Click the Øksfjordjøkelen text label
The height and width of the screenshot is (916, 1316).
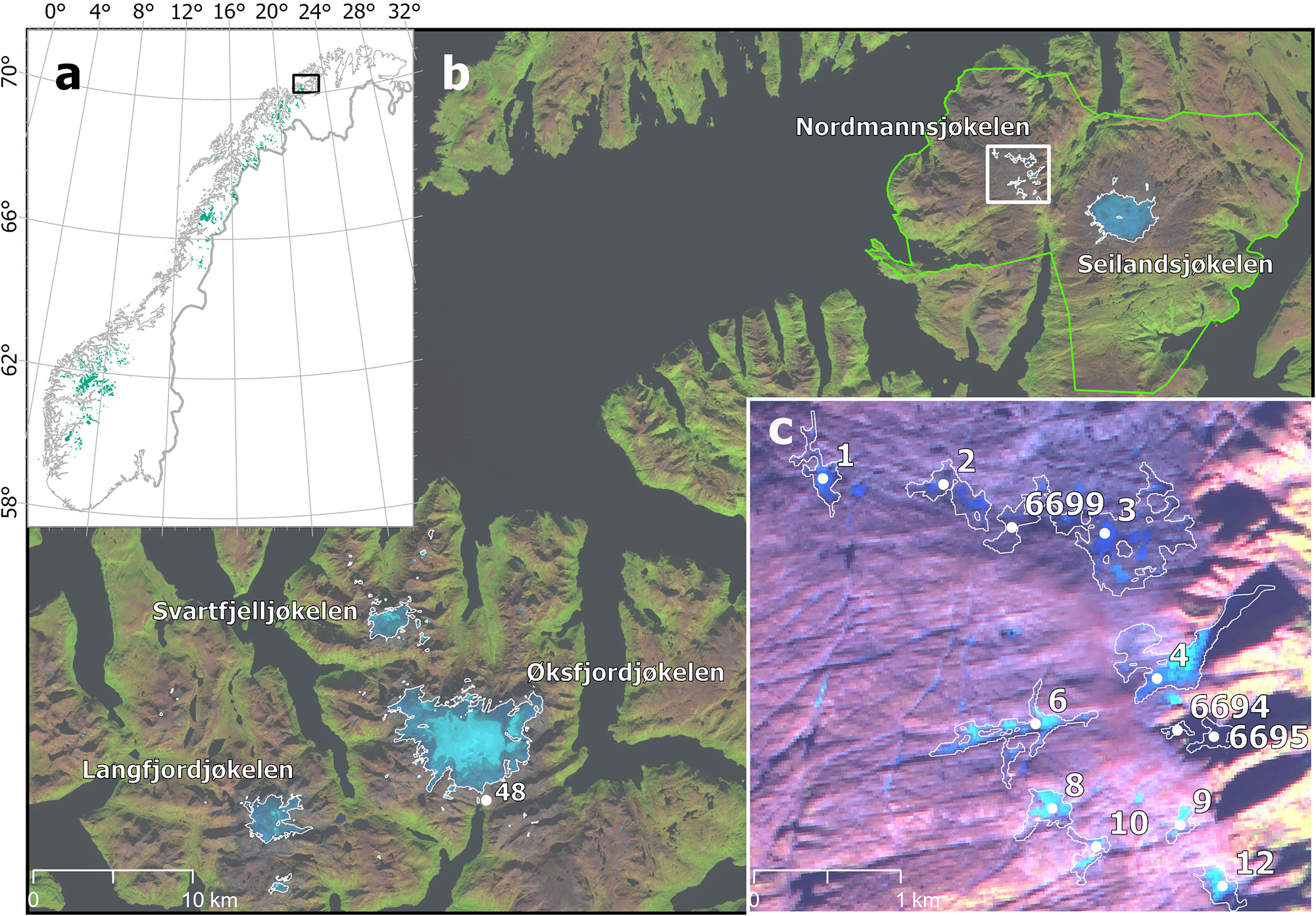625,672
